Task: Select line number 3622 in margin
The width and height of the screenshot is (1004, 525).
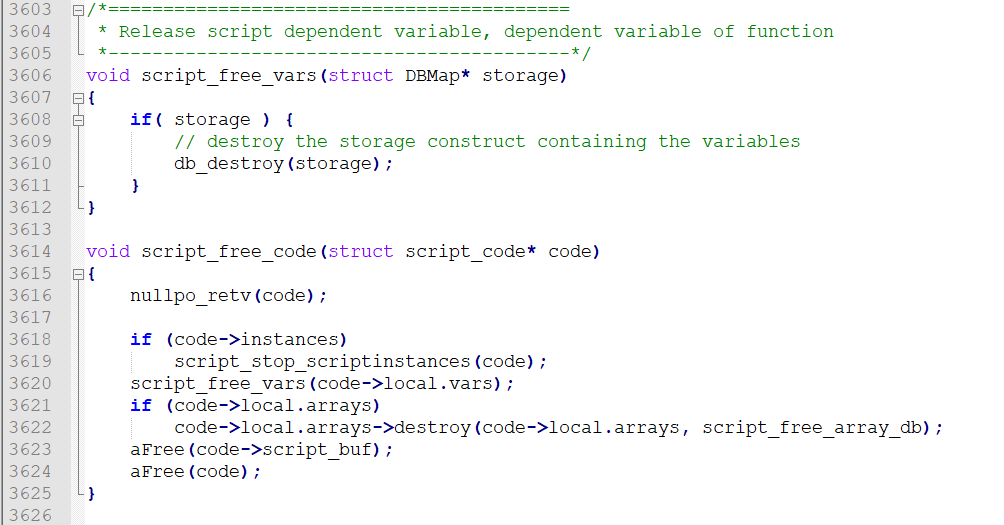Action: pos(30,428)
